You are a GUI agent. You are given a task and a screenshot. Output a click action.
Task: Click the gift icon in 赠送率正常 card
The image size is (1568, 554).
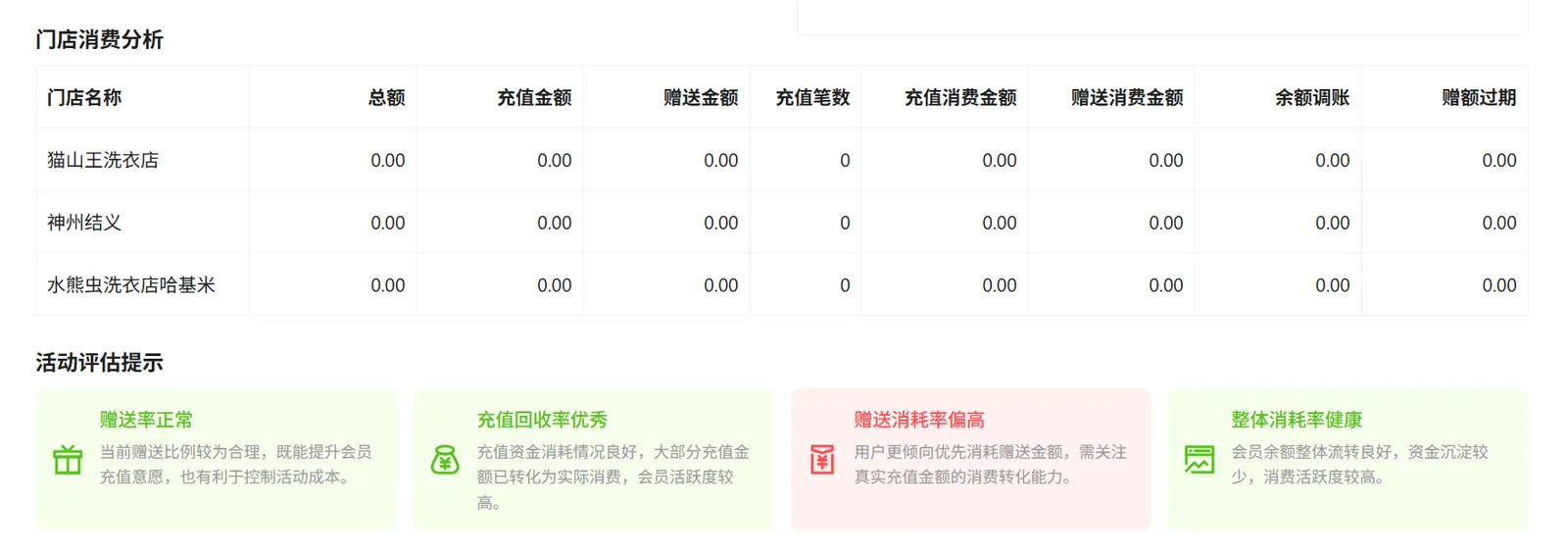tap(68, 460)
